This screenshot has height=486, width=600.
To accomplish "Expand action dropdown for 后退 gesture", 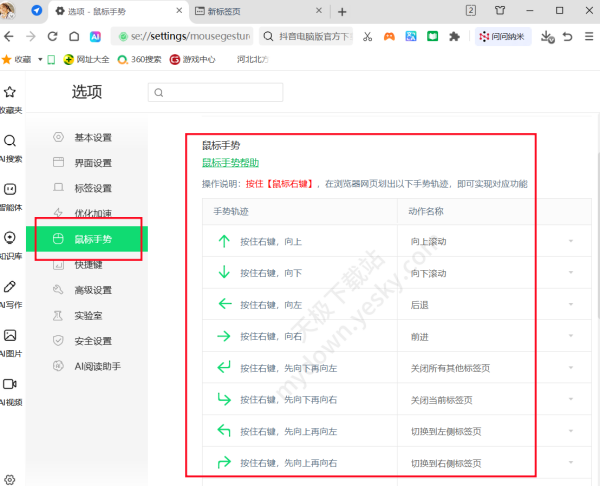I will coord(571,305).
